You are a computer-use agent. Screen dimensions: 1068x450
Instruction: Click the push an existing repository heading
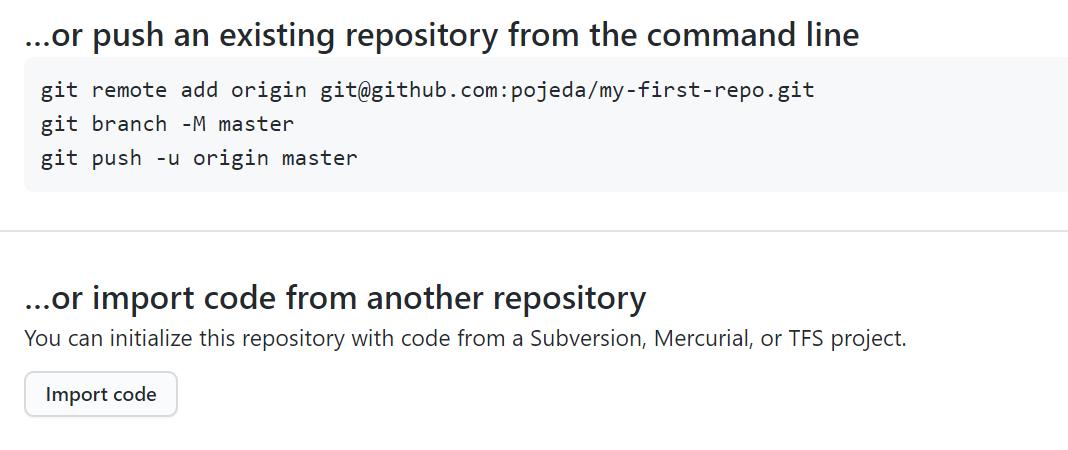(x=441, y=35)
